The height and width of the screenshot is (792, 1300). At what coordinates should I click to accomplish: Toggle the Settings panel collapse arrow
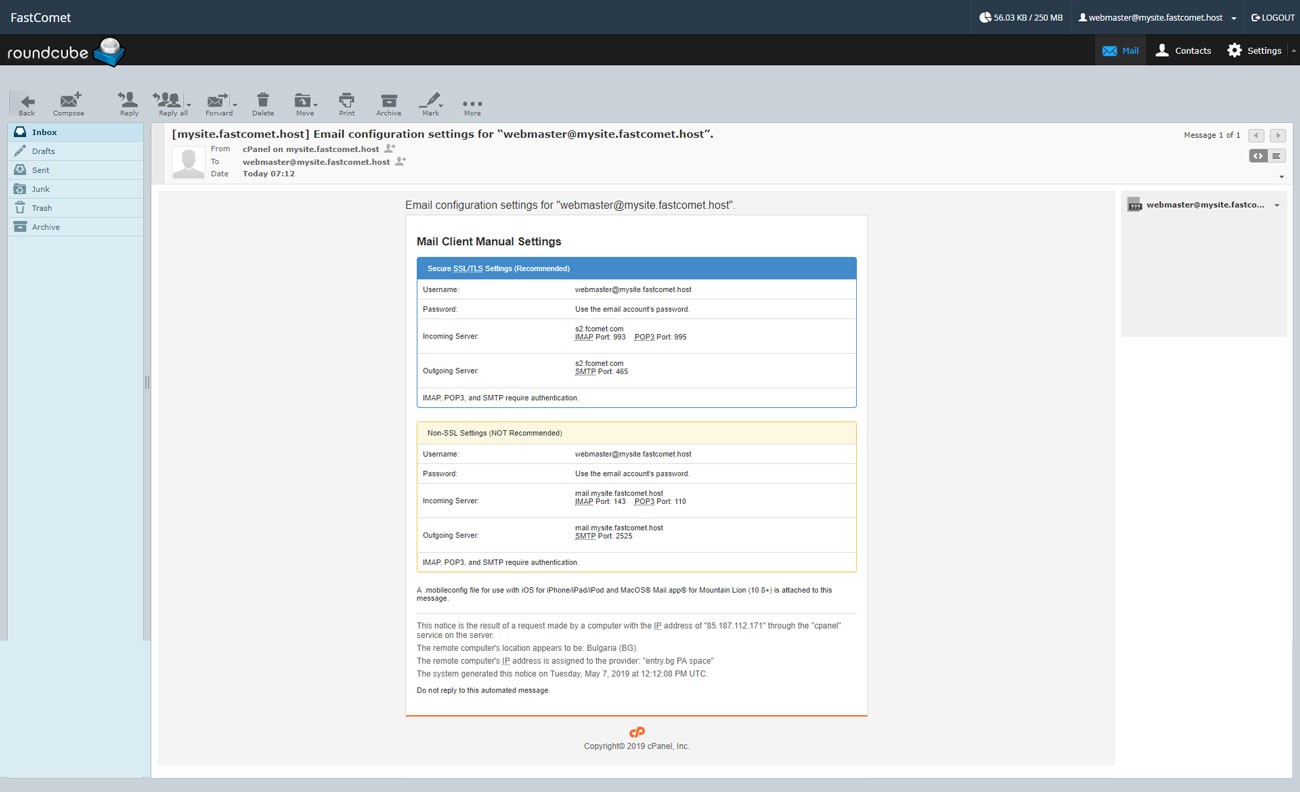coord(1293,50)
